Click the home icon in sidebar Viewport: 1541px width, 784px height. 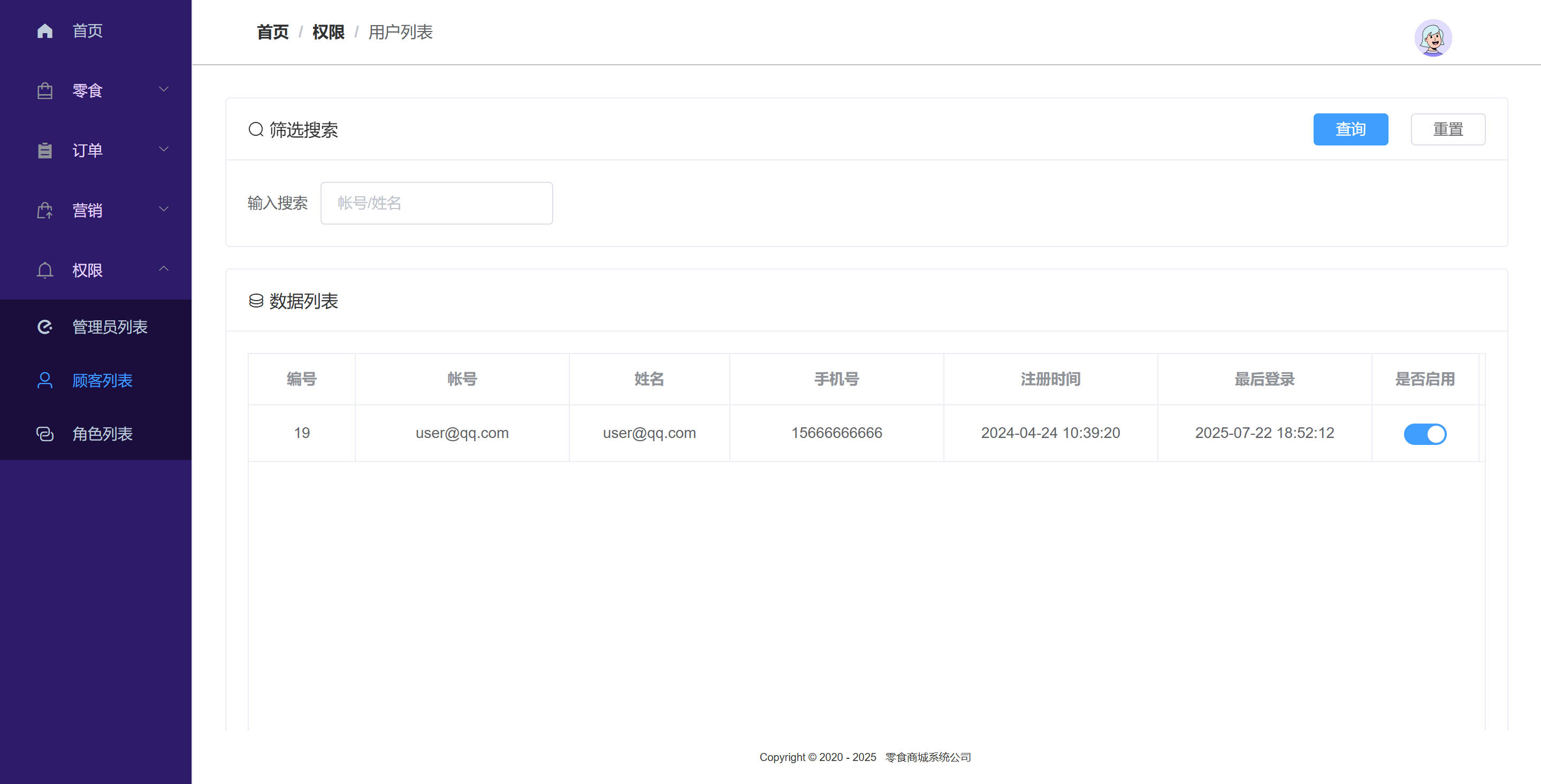45,30
